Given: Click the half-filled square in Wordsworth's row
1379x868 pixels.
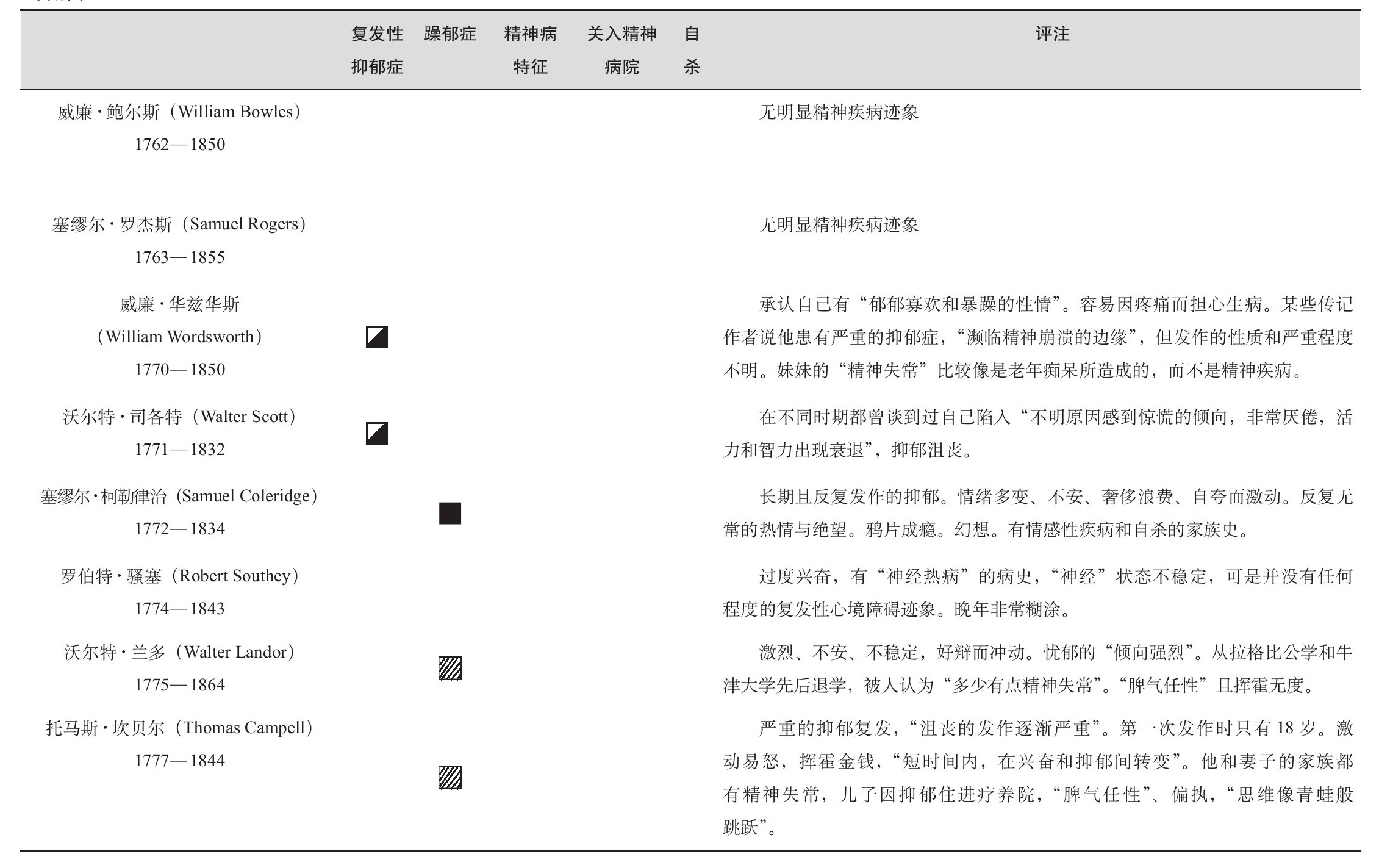Looking at the screenshot, I should point(377,337).
